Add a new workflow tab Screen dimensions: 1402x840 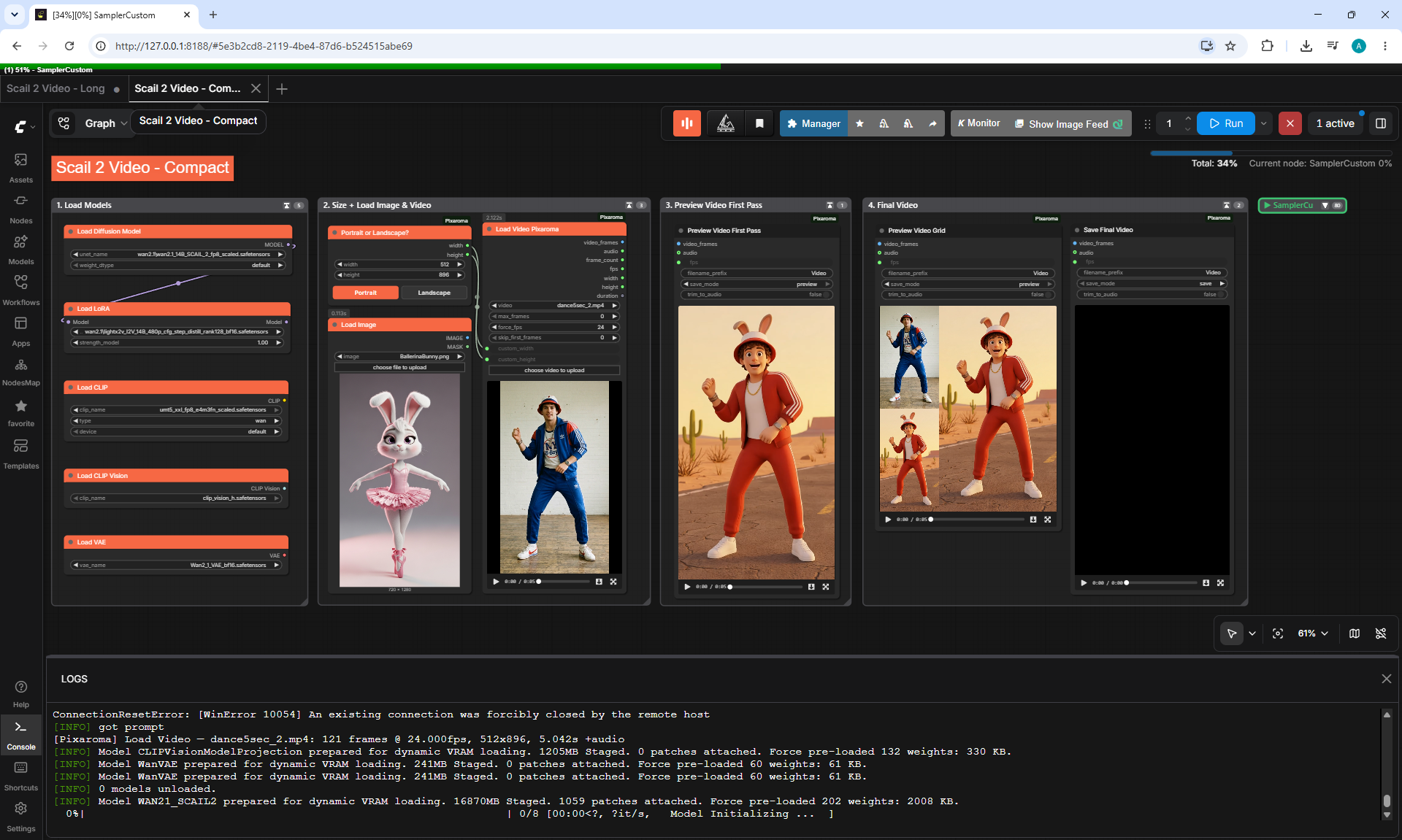click(x=282, y=88)
